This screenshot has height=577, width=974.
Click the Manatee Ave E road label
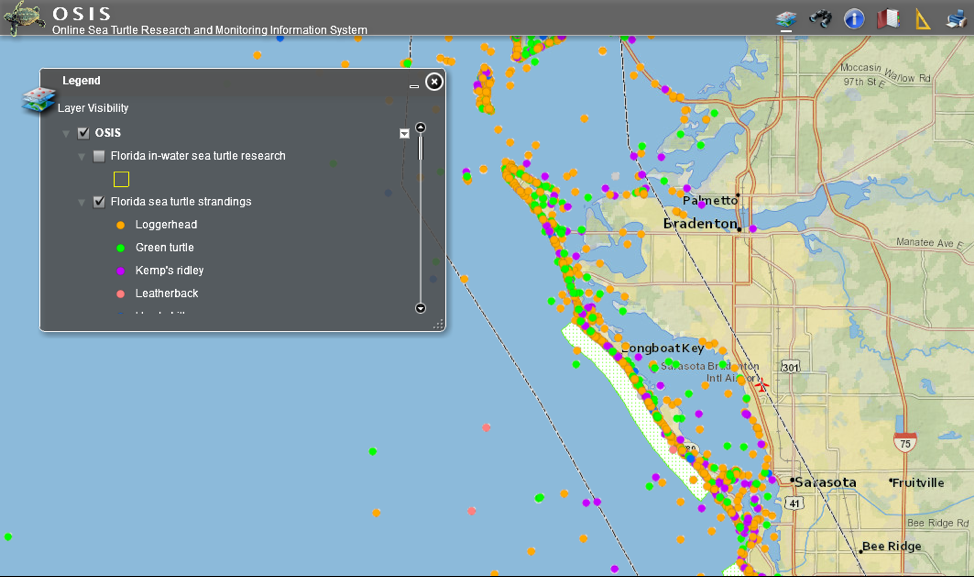coord(929,243)
